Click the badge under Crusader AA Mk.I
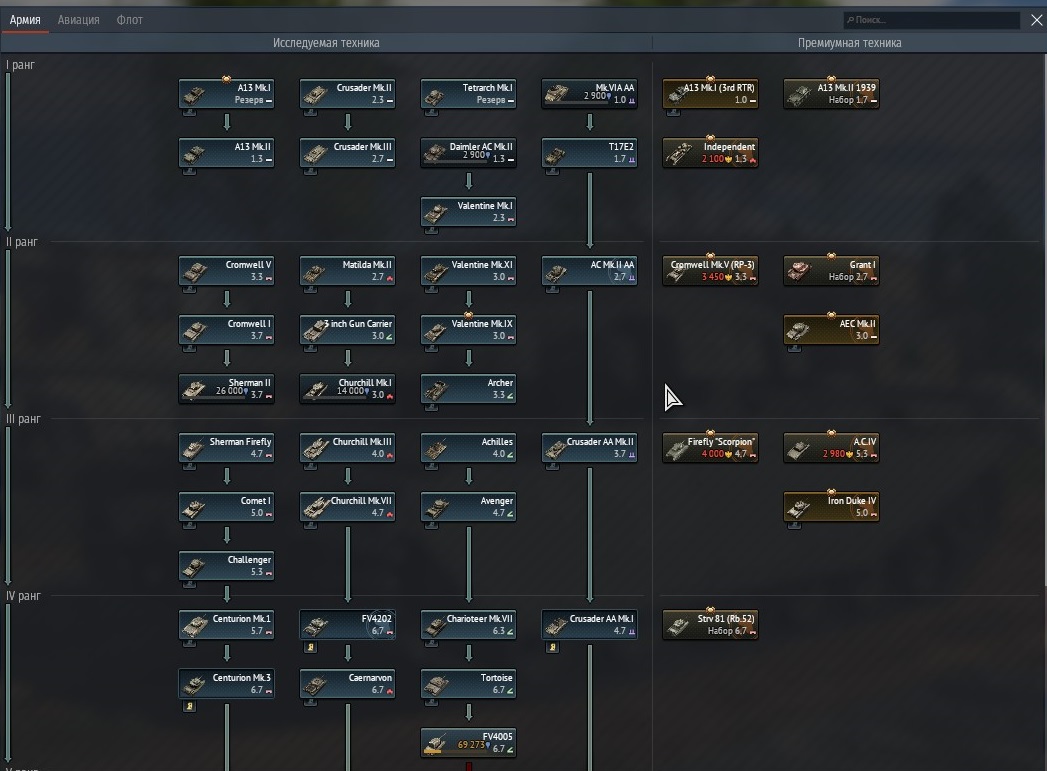1047x771 pixels. [552, 647]
